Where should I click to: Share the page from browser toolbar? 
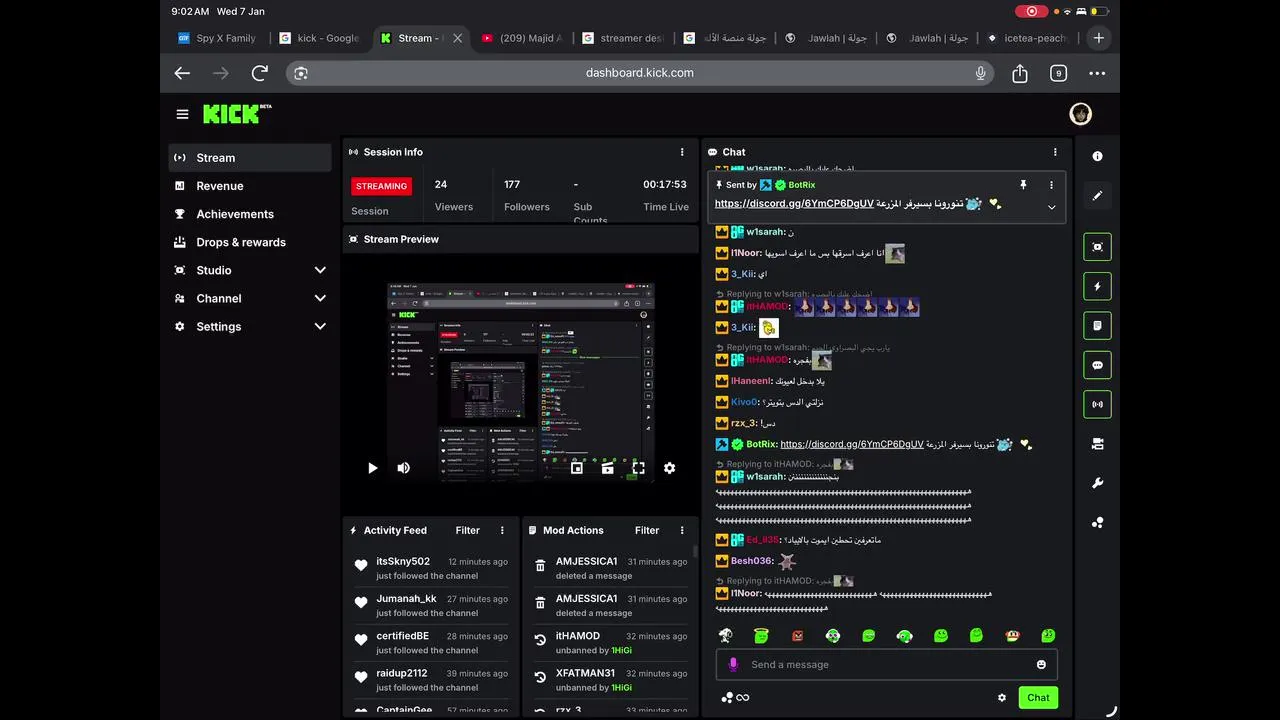pos(1020,73)
